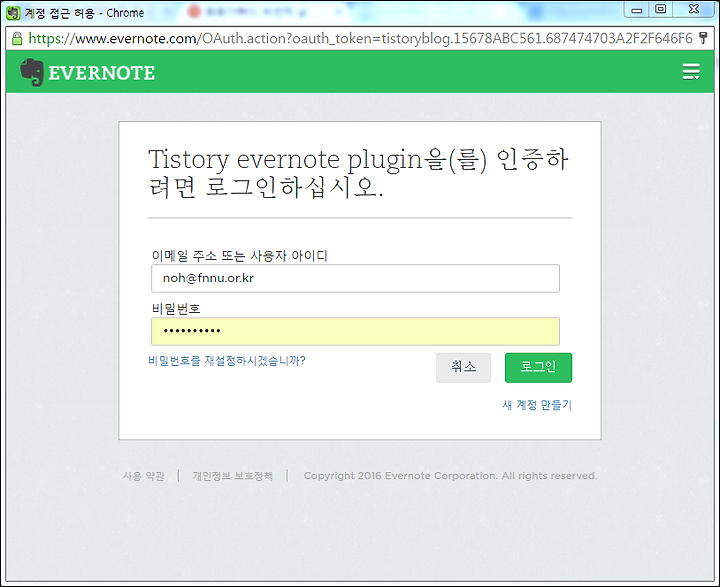Click the Evernote elephant logo

(32, 72)
